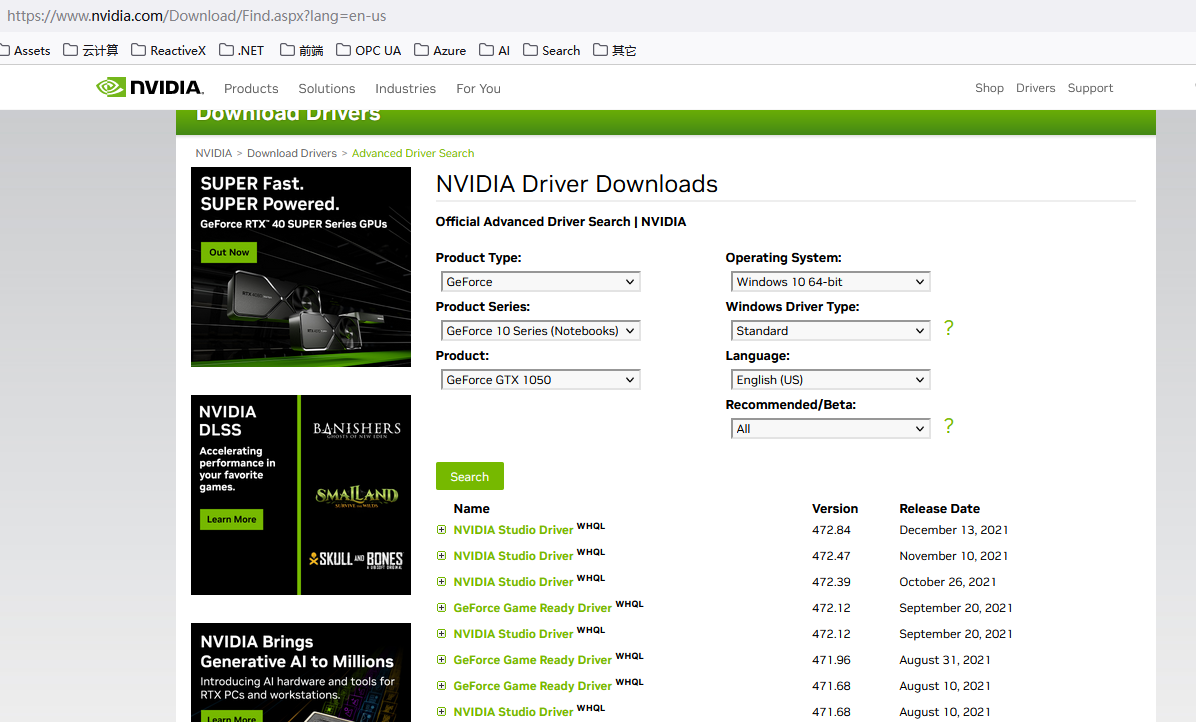Open the Industries menu
The image size is (1196, 722).
click(405, 88)
